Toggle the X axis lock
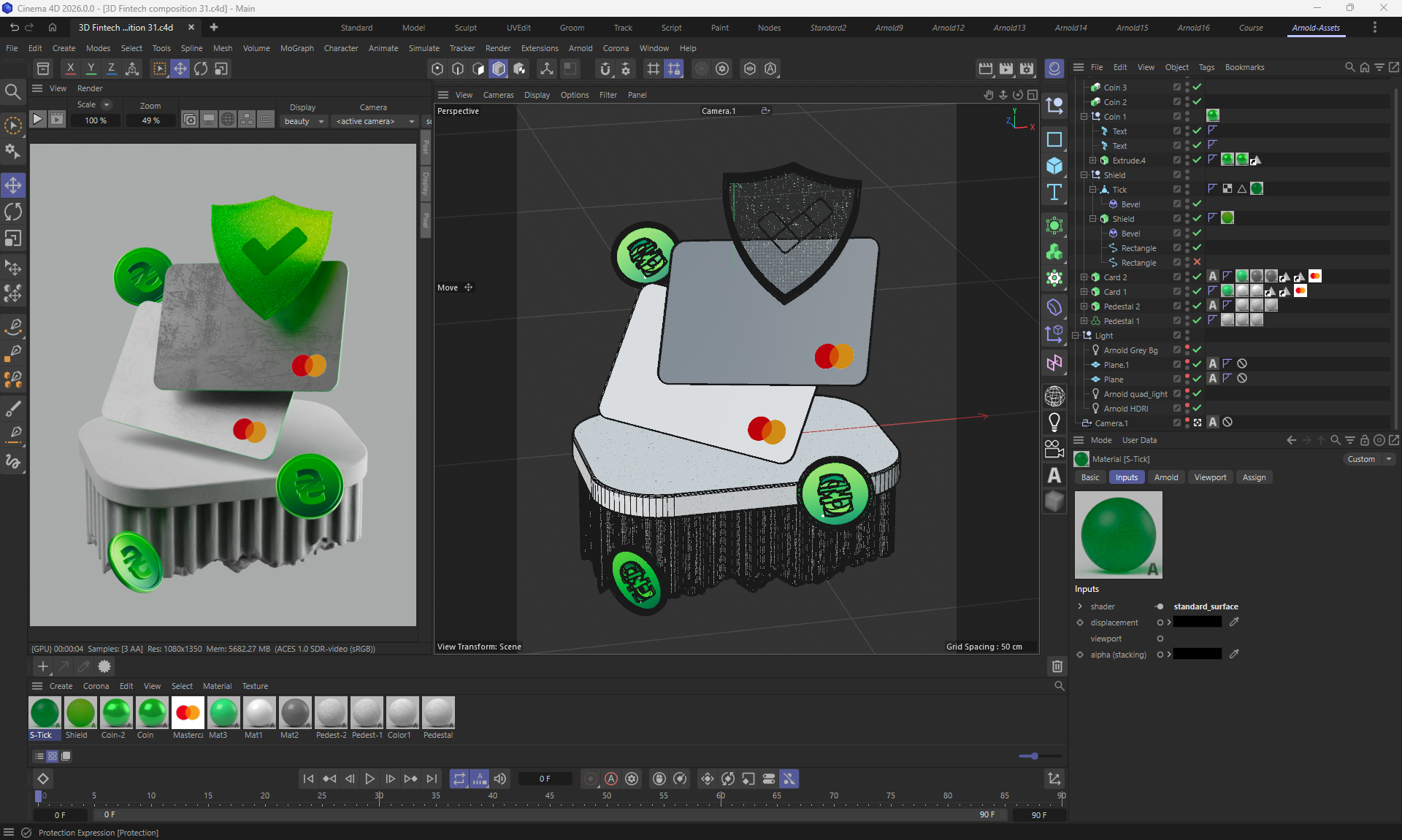This screenshot has width=1402, height=840. click(x=70, y=68)
